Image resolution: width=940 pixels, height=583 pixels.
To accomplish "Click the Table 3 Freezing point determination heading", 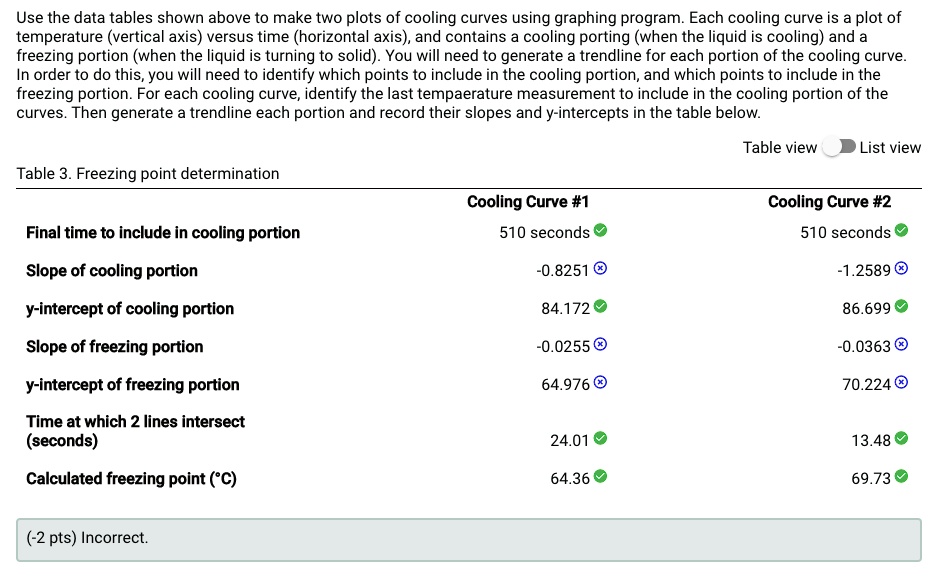I will [146, 173].
